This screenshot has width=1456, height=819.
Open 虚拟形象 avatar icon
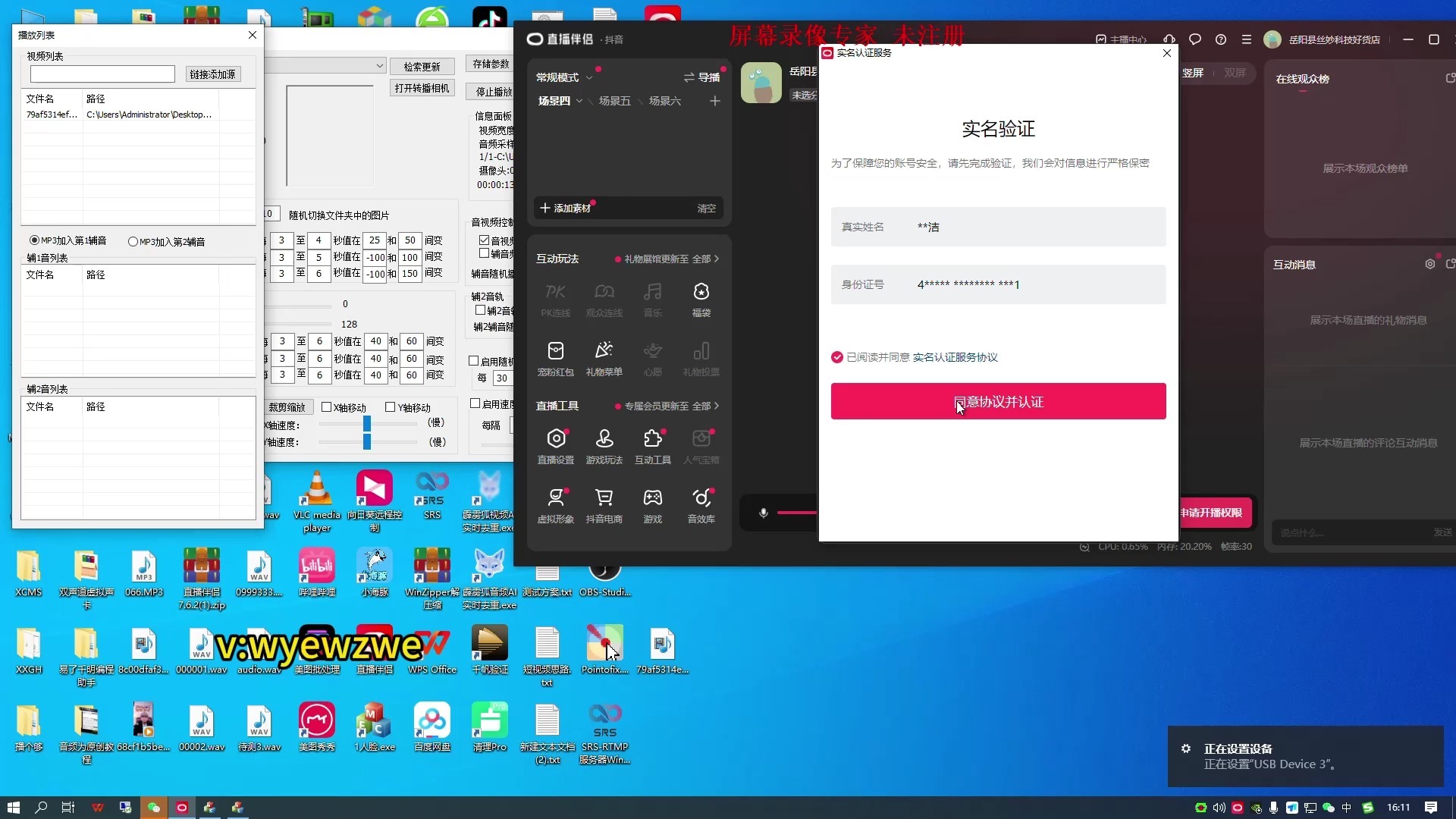555,506
